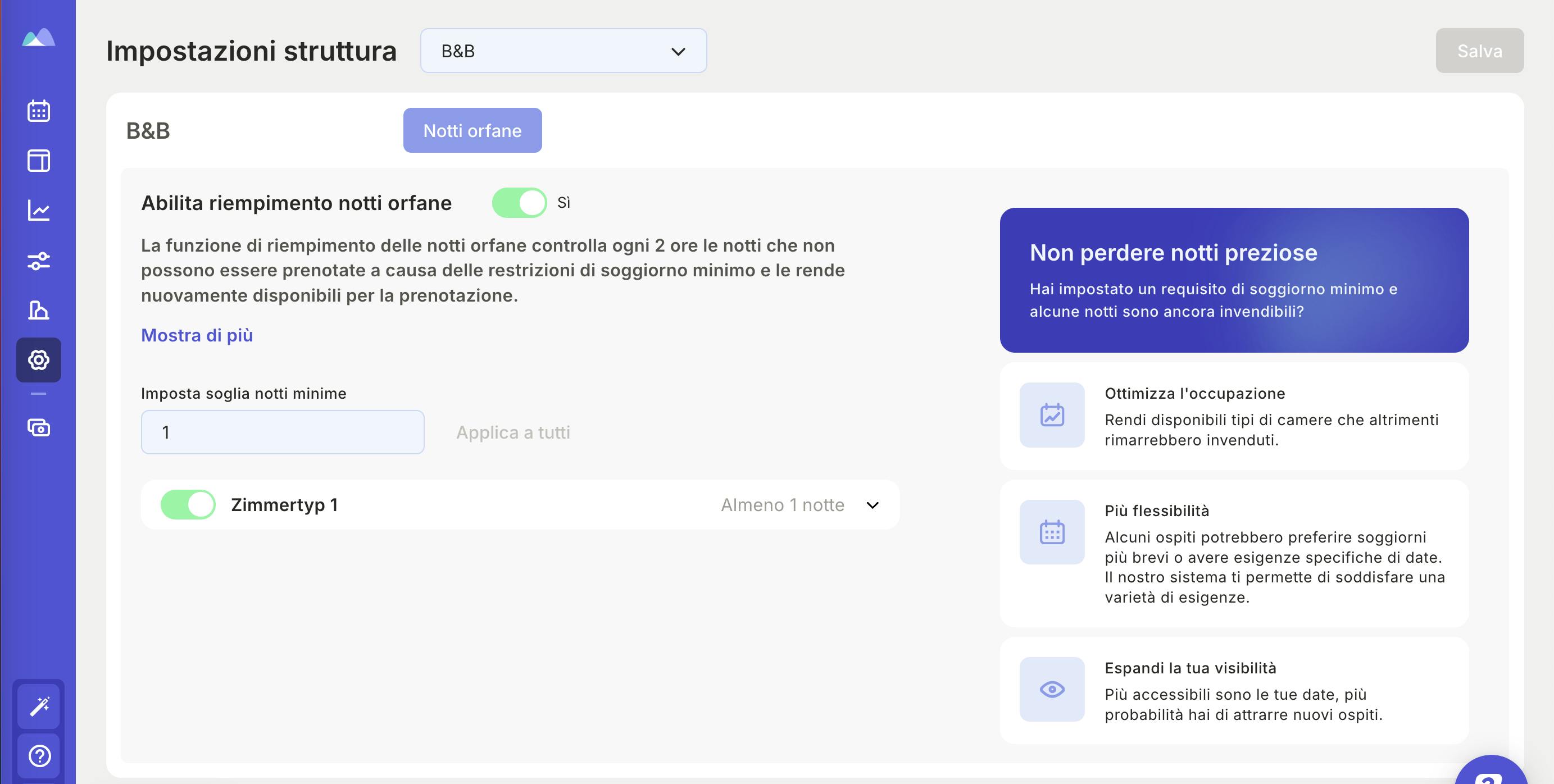
Task: Click the Ottimizza l'occupazione heading
Action: click(1195, 393)
